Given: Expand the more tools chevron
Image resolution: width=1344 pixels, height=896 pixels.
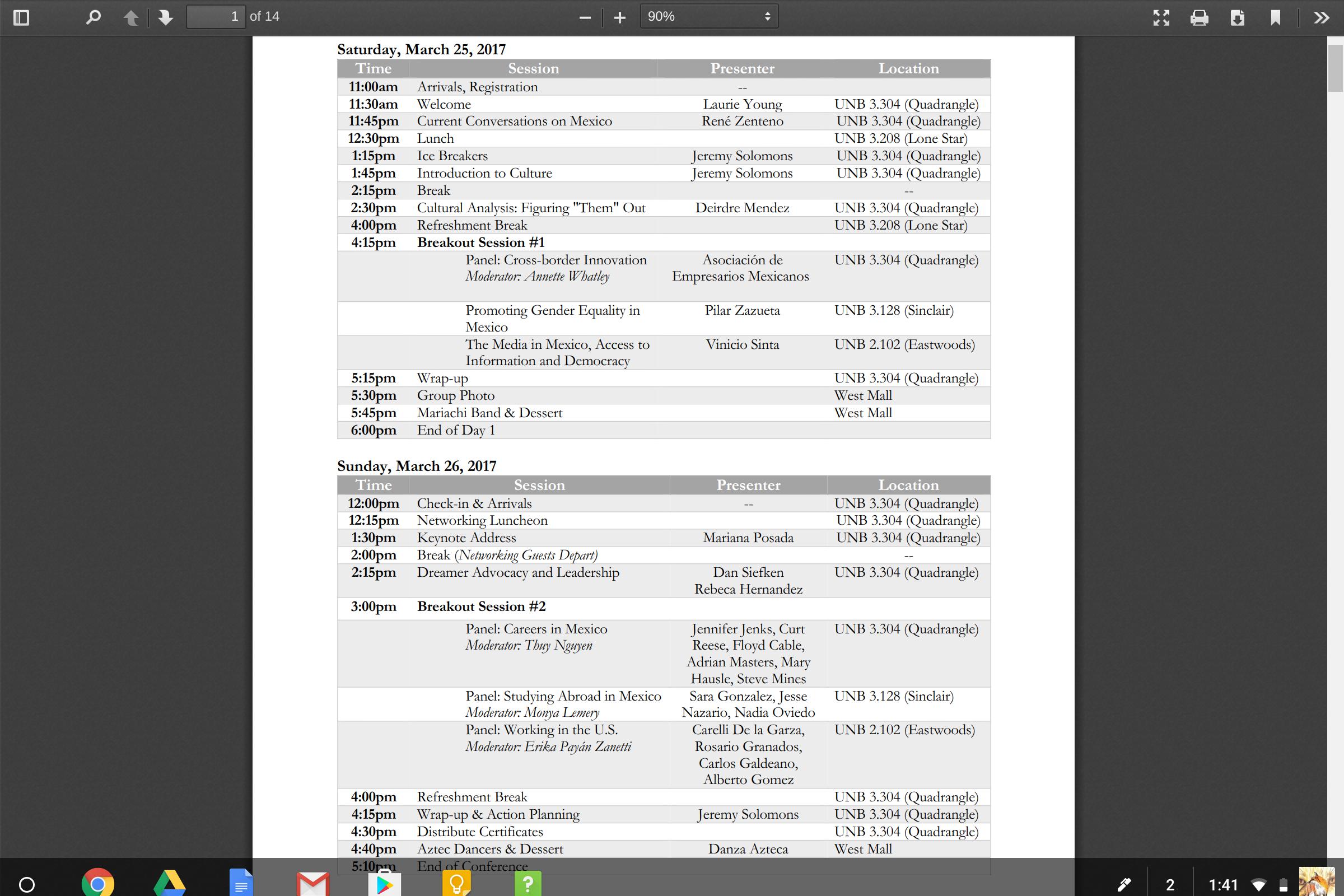Looking at the screenshot, I should pyautogui.click(x=1320, y=18).
